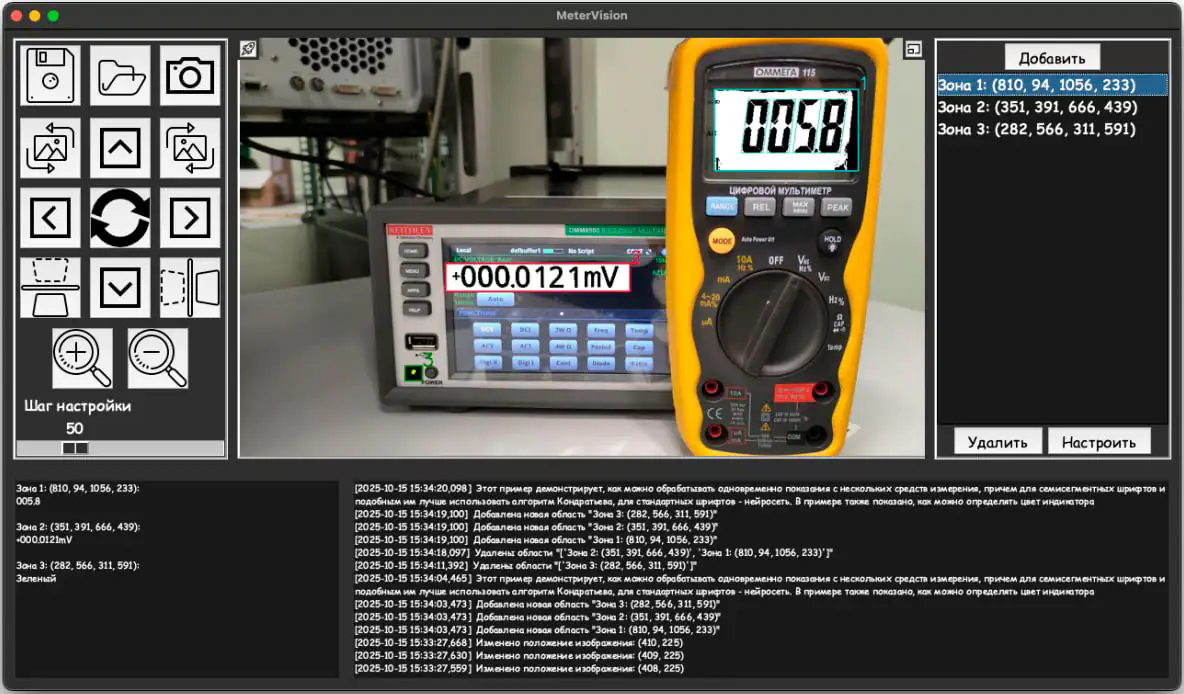Click the +000.0121mV result text

(x=45, y=540)
